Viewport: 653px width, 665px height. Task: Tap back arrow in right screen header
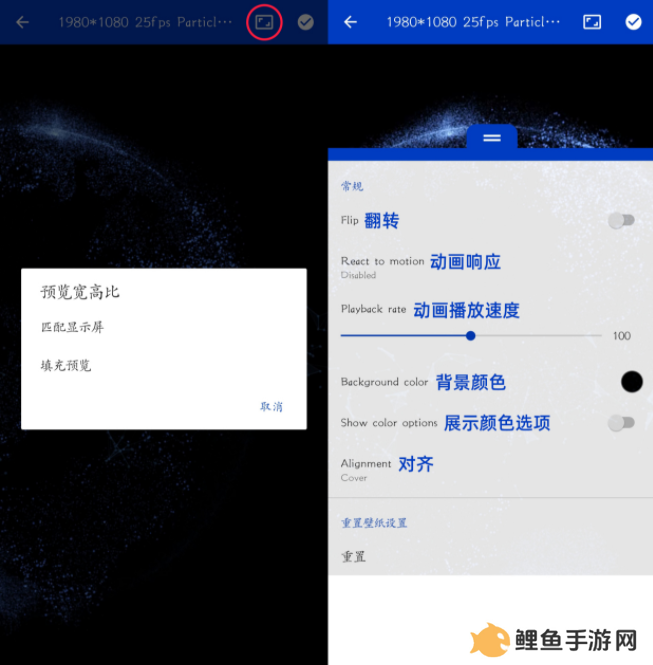click(350, 22)
